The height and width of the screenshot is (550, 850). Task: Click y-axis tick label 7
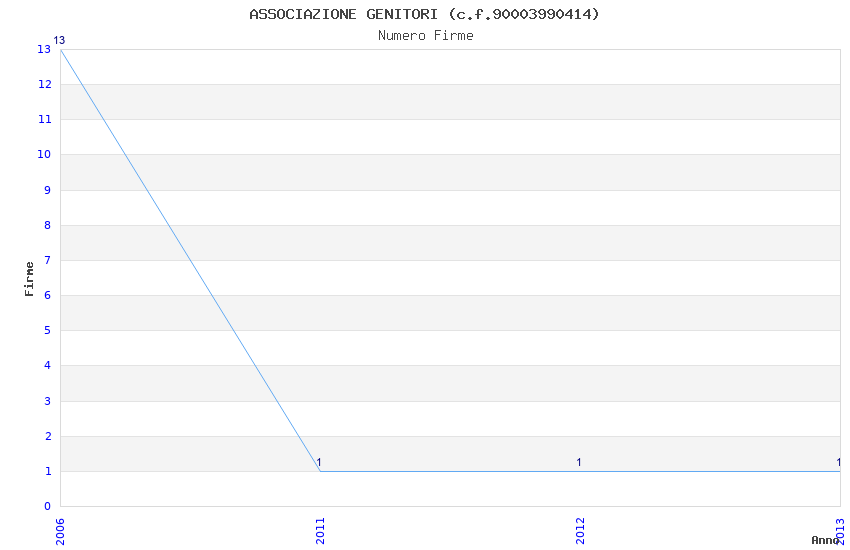[x=48, y=260]
